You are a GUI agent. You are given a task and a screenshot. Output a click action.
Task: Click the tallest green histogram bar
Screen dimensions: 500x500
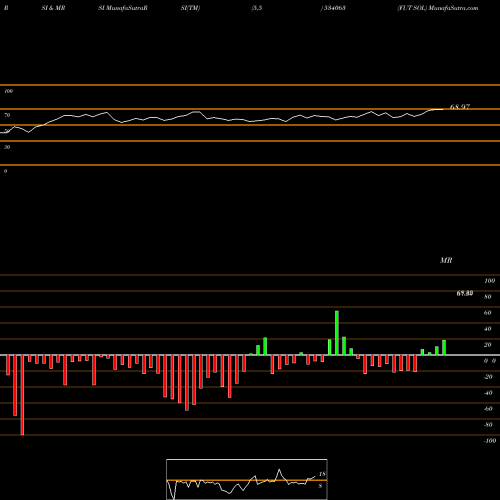337,333
